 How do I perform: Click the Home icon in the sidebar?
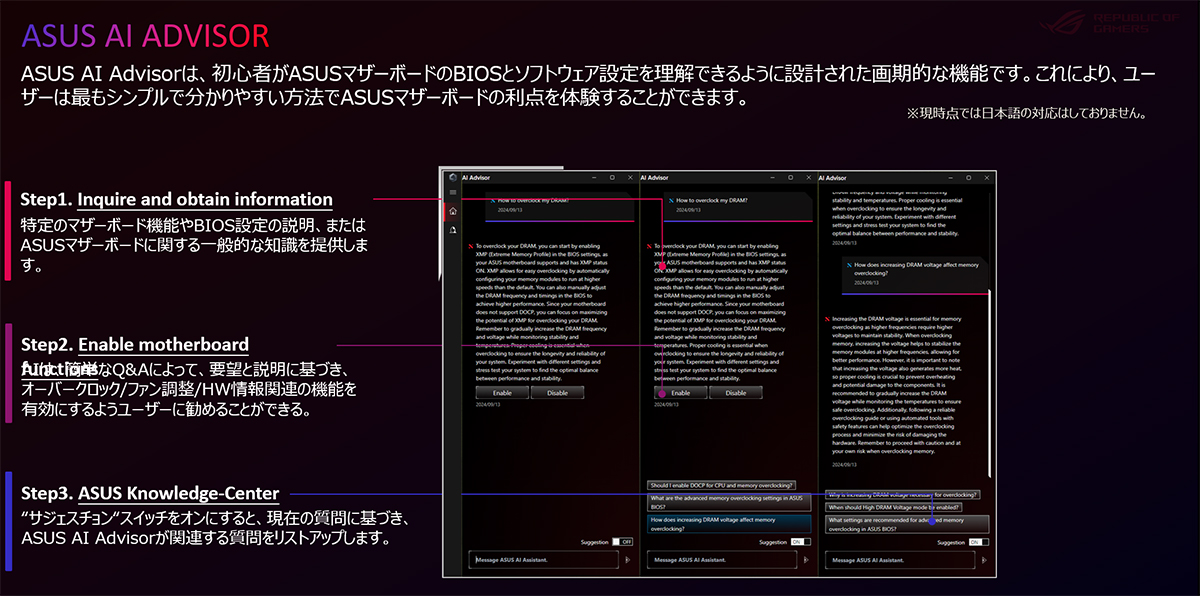[x=452, y=212]
